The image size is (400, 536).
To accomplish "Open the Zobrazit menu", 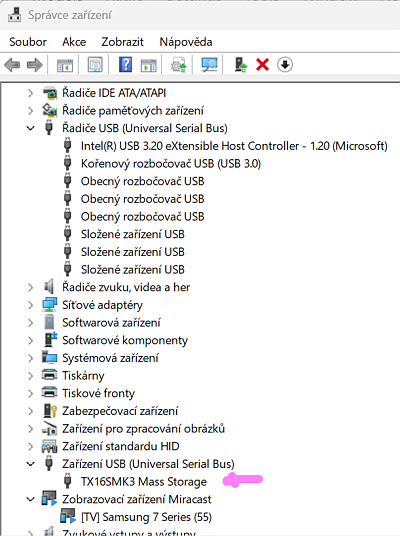I will 122,42.
